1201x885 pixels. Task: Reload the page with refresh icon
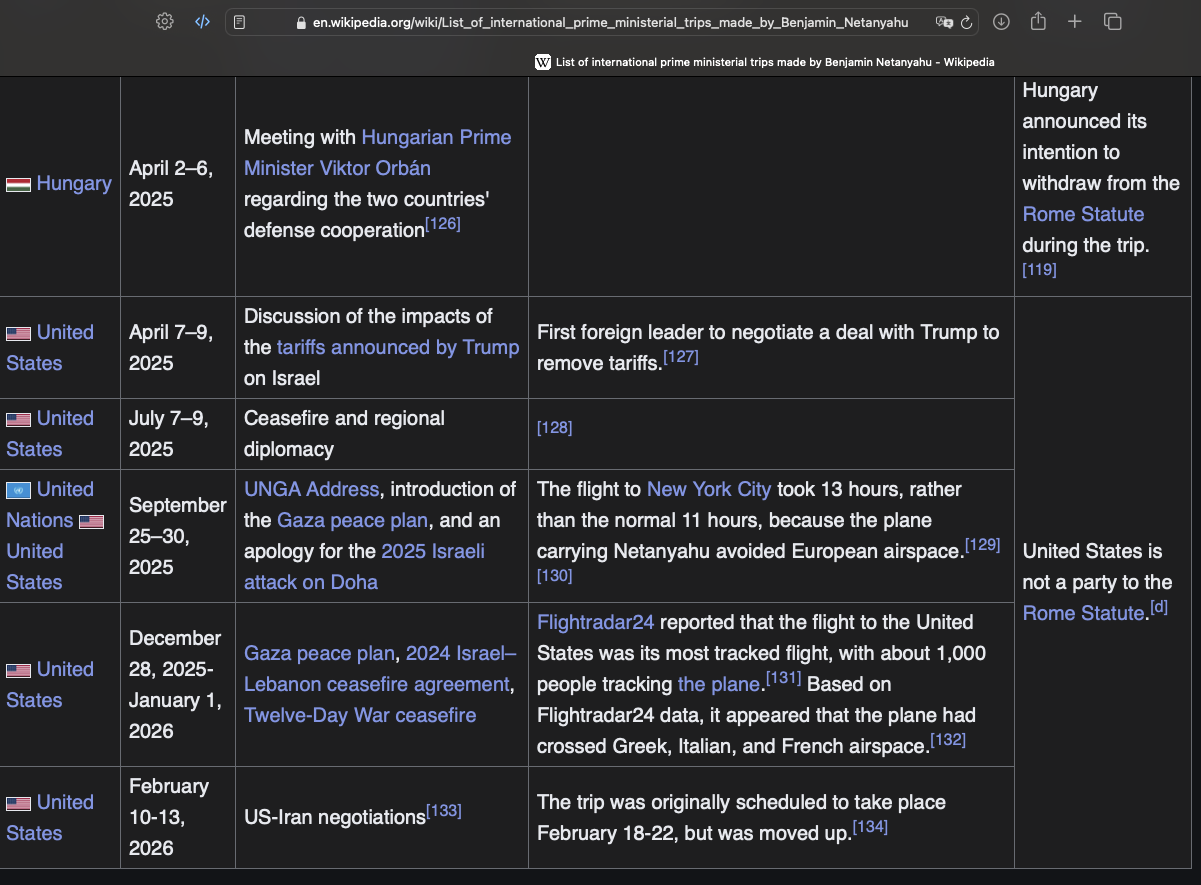click(966, 22)
